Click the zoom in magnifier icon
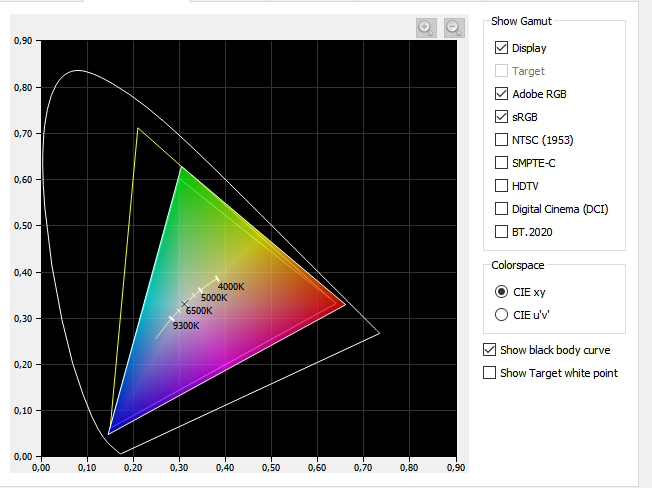This screenshot has width=652, height=488. coord(426,28)
